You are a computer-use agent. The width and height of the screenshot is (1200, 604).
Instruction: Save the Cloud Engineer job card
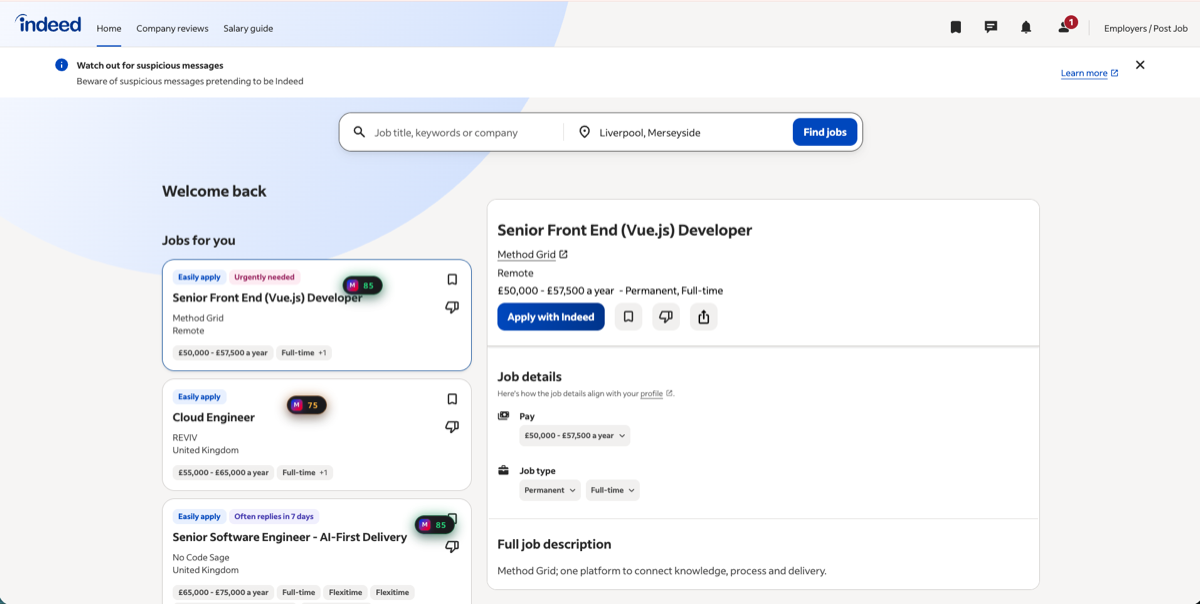[452, 399]
